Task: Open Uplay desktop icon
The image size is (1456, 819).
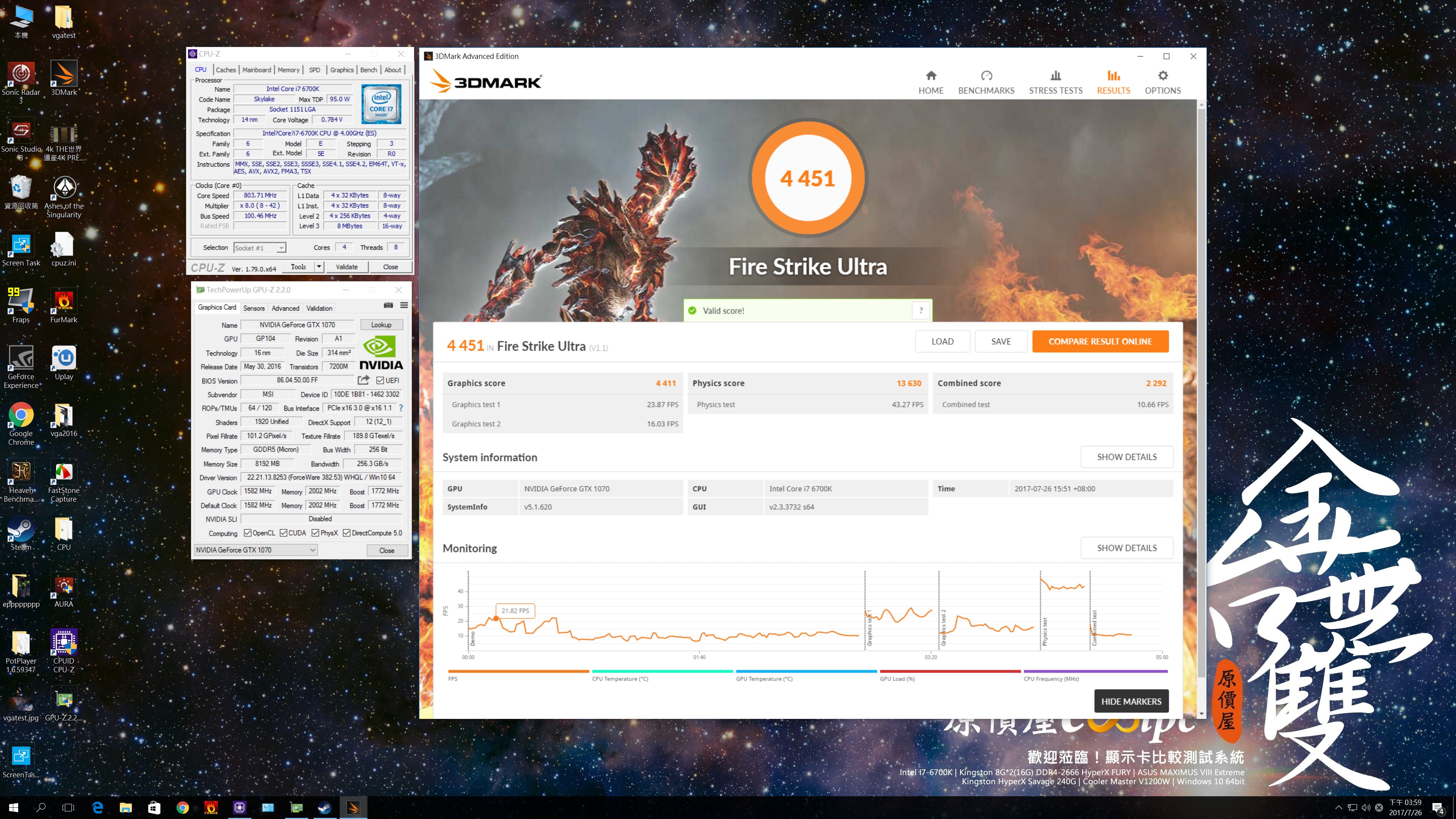Action: (x=64, y=363)
